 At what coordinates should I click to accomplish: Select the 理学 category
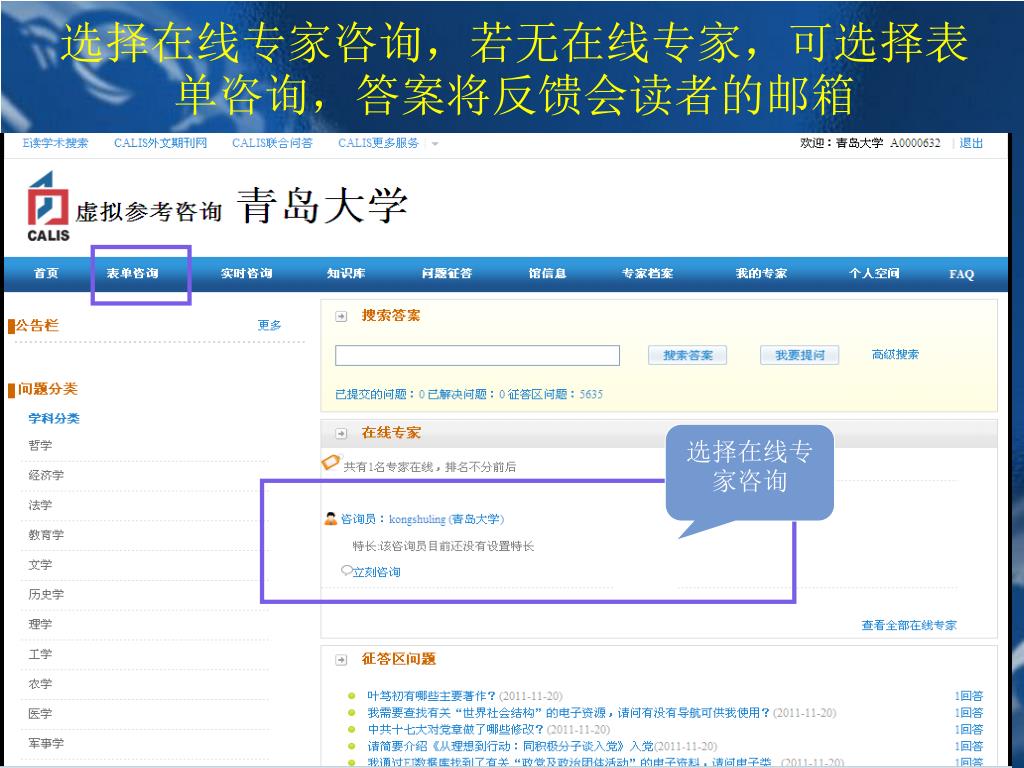coord(40,624)
